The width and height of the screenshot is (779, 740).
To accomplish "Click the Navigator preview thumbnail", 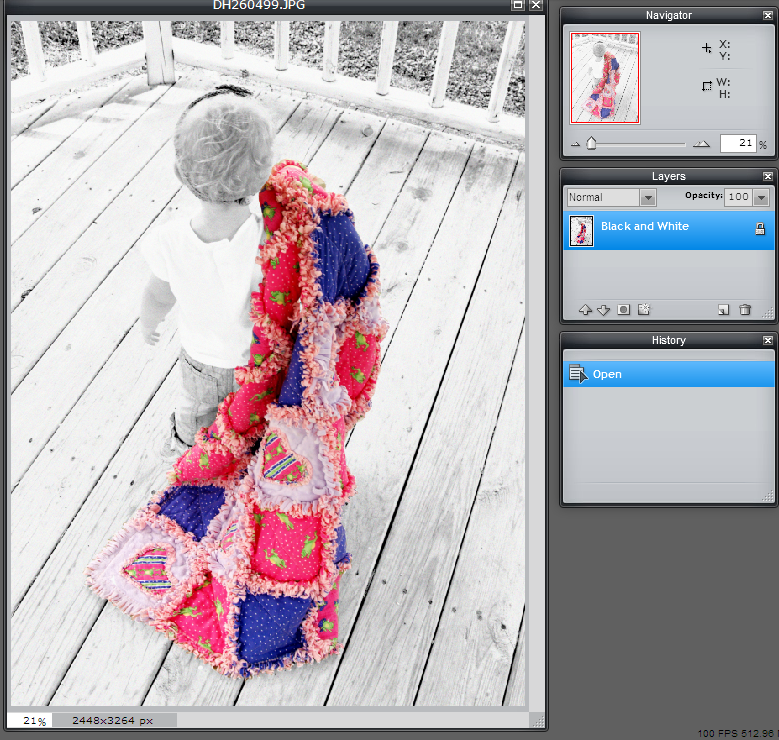I will [605, 78].
